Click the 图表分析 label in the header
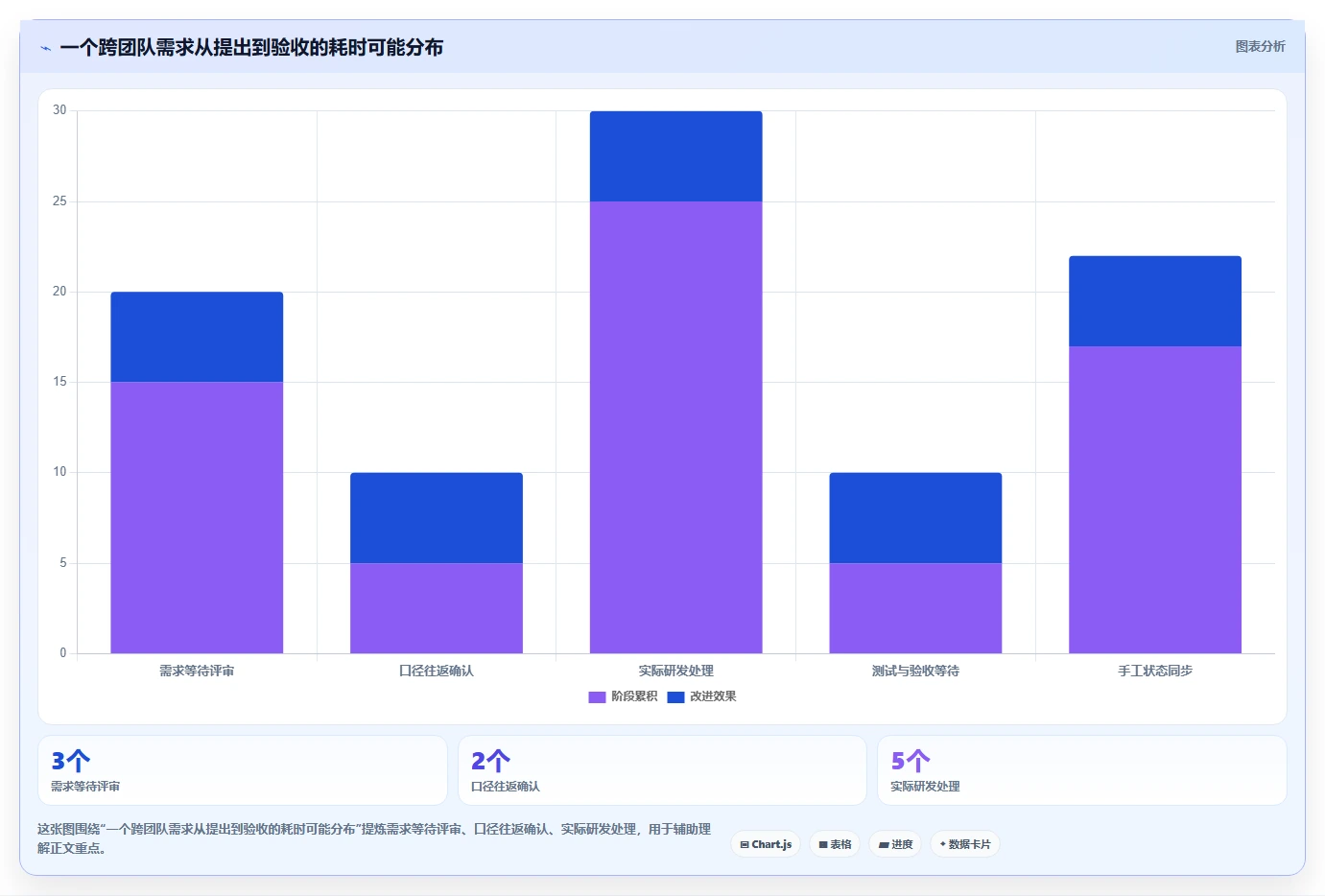1325x896 pixels. (1260, 46)
